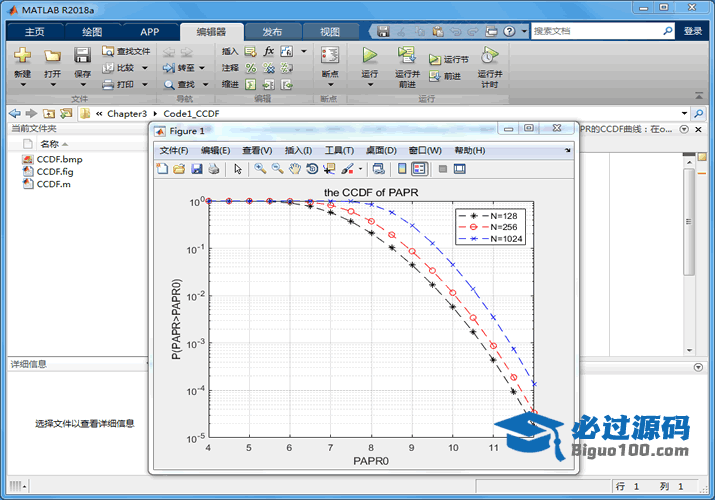Viewport: 715px width, 500px height.
Task: Select the Zoom In magnifier tool
Action: (x=260, y=169)
